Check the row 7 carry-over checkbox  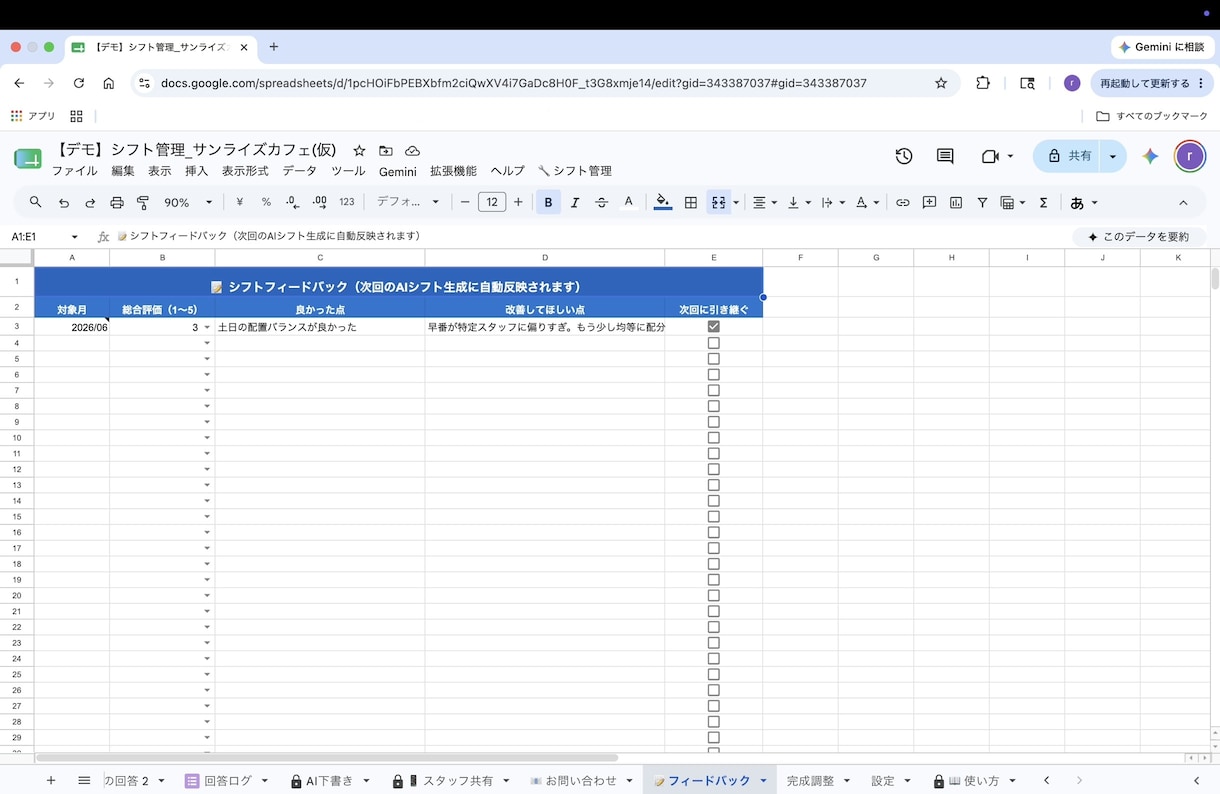pos(713,390)
